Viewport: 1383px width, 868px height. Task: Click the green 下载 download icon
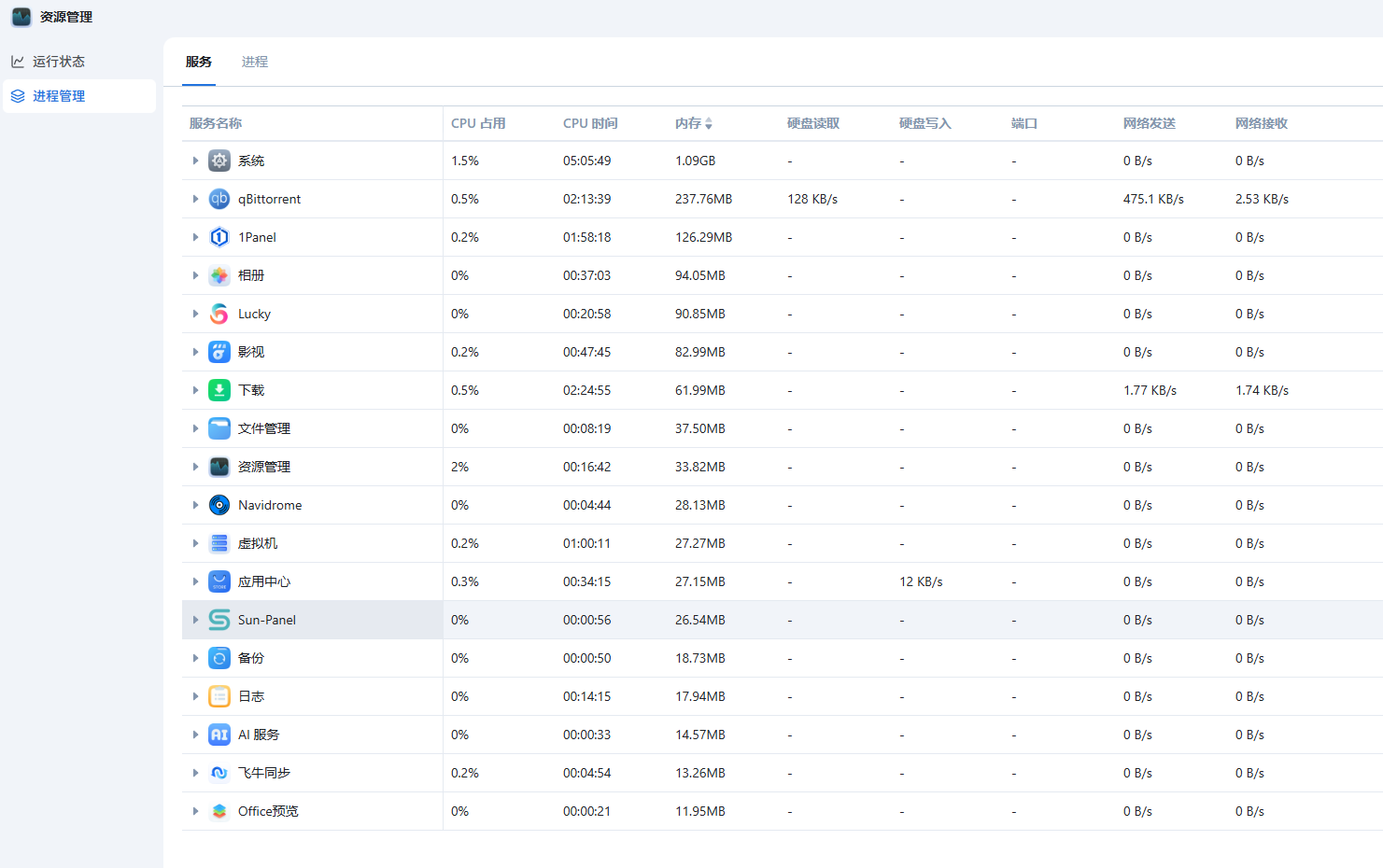click(219, 390)
